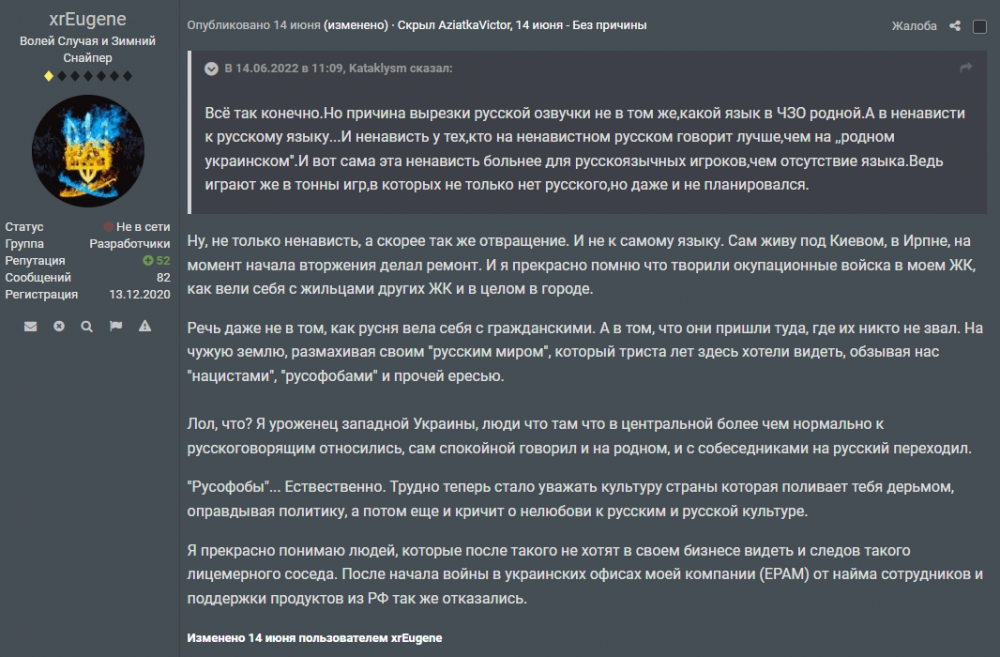Click the magnifier find-content icon
This screenshot has width=1000, height=657.
coord(87,326)
